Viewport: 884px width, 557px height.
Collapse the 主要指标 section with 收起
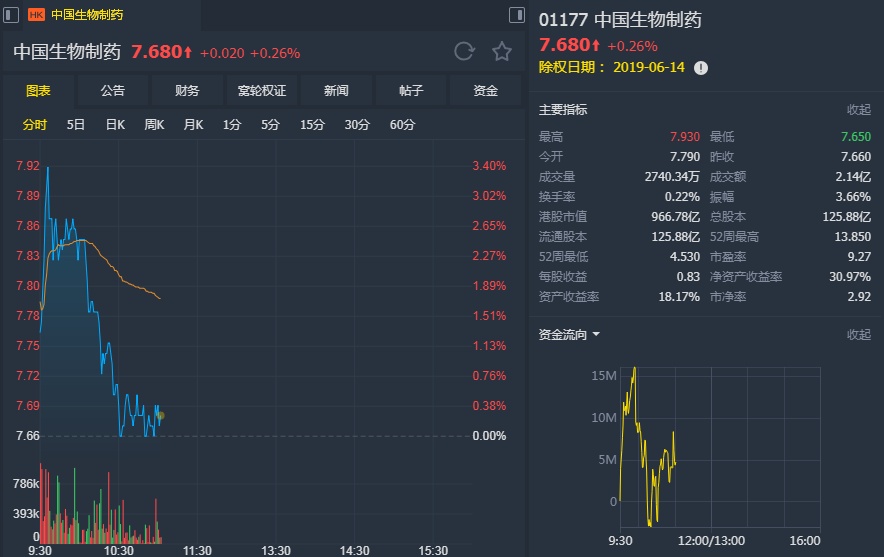tap(858, 110)
